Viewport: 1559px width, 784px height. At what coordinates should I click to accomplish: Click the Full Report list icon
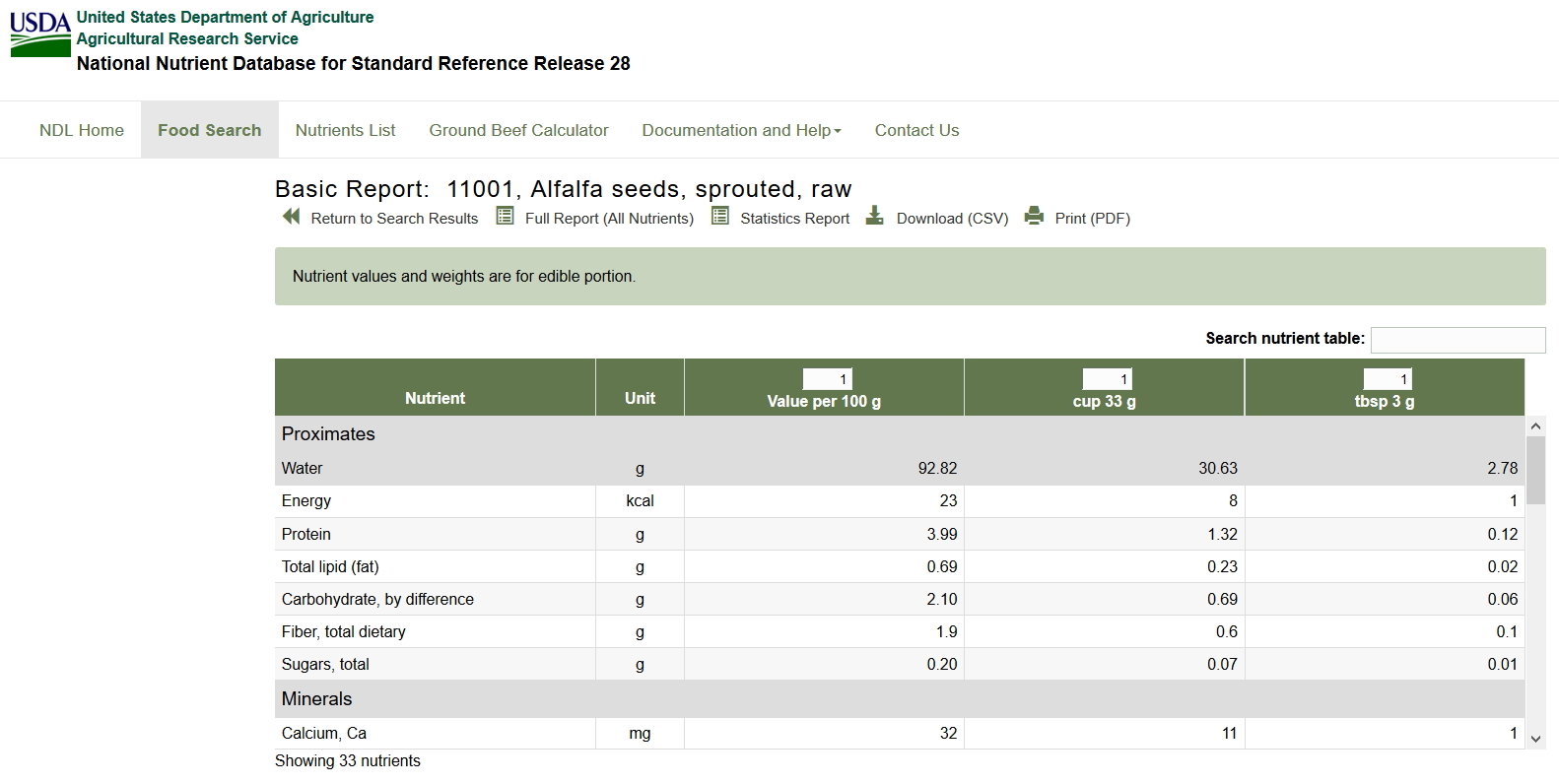505,217
